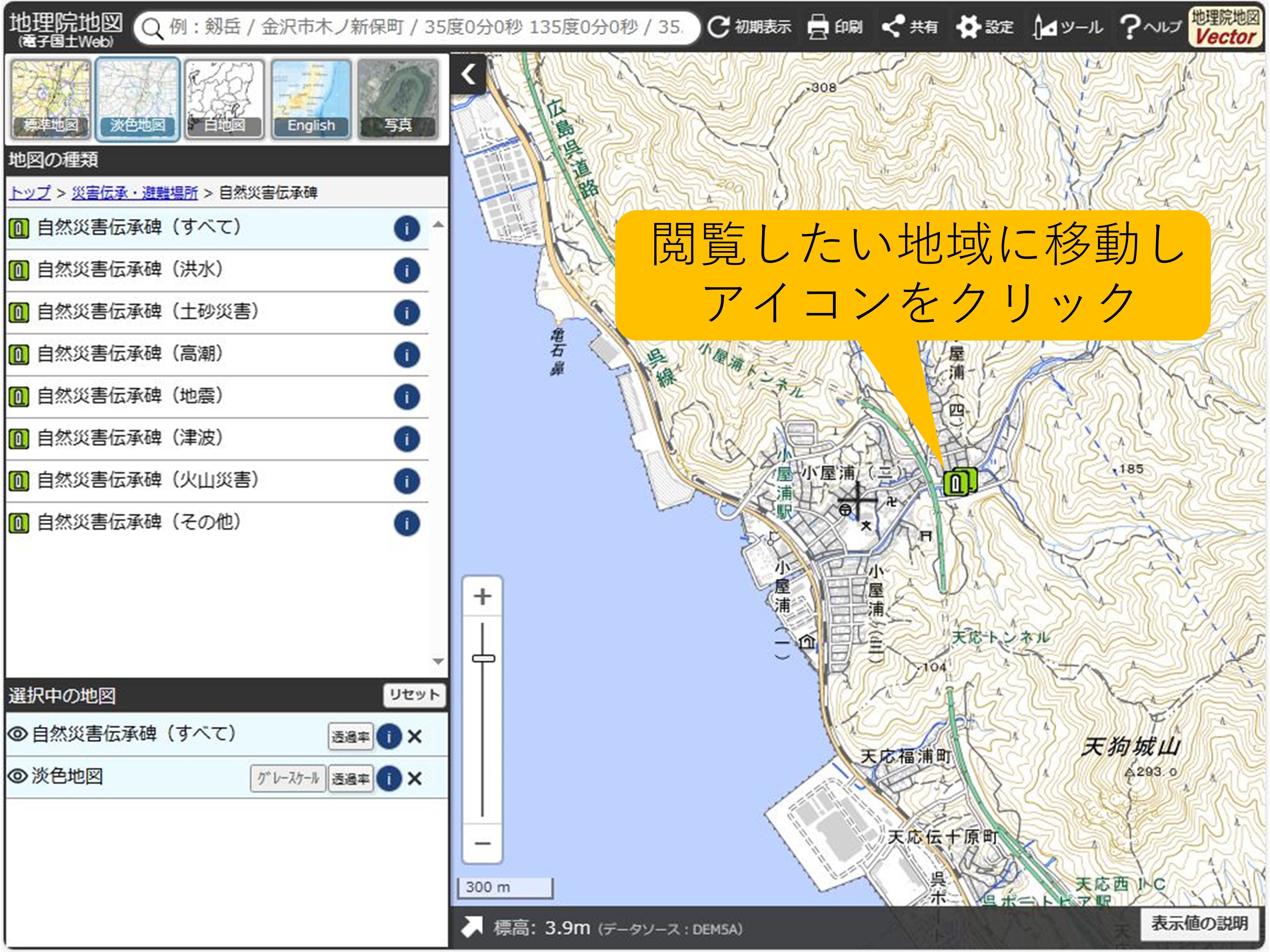Toggle グレースケール for 淡色地図
This screenshot has height=952, width=1270.
point(288,779)
